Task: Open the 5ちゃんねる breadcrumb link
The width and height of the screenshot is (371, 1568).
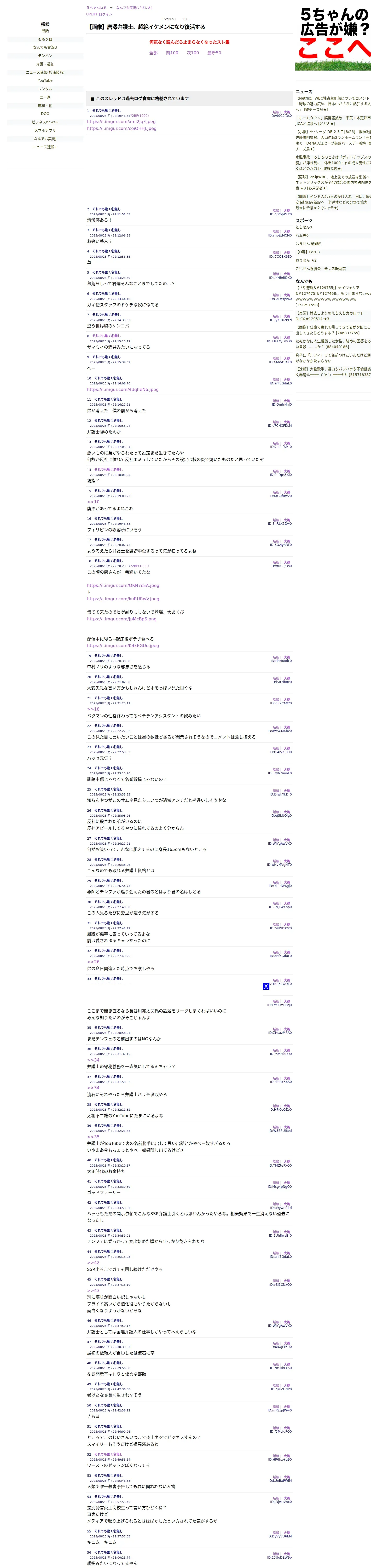Action: tap(96, 8)
